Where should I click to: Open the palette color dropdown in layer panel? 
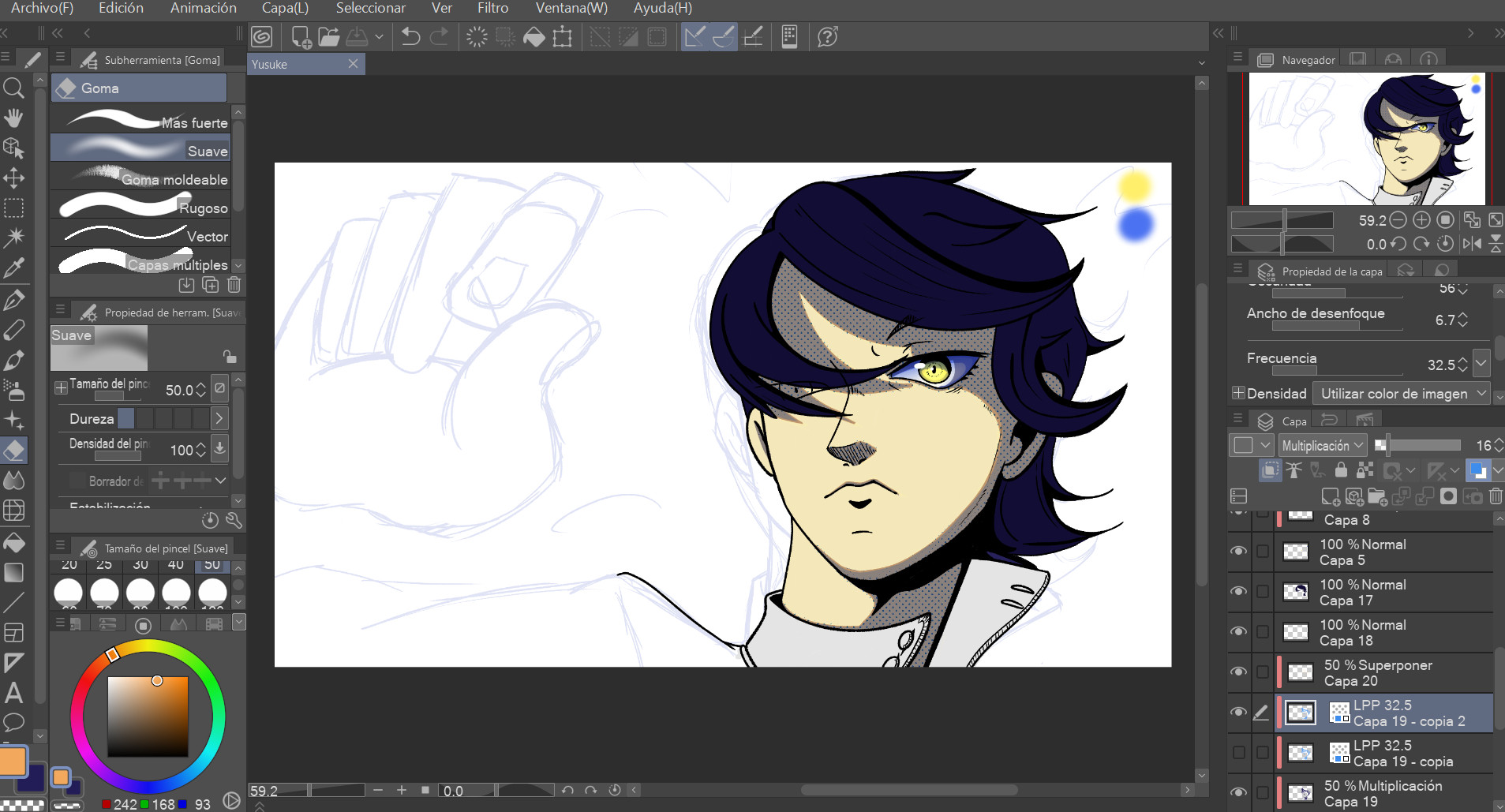click(x=1498, y=471)
